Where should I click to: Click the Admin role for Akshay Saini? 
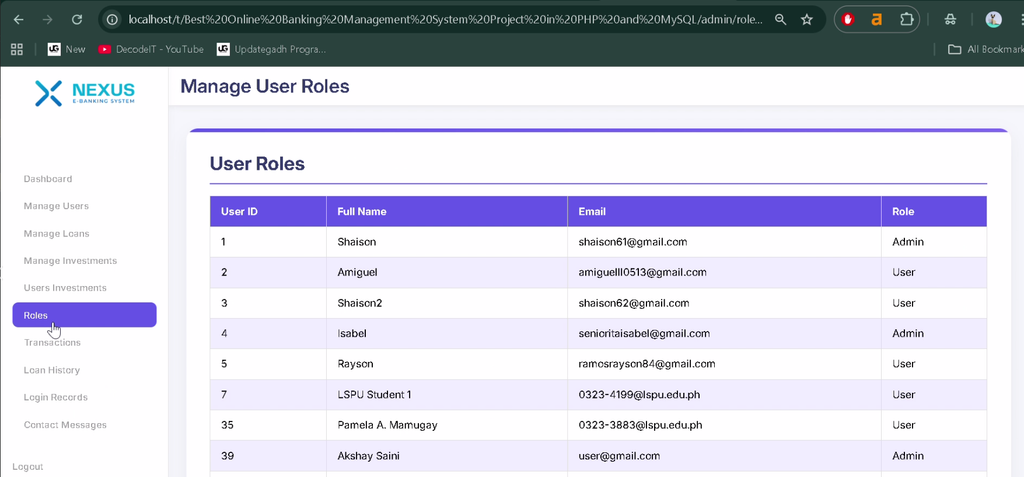click(x=908, y=455)
